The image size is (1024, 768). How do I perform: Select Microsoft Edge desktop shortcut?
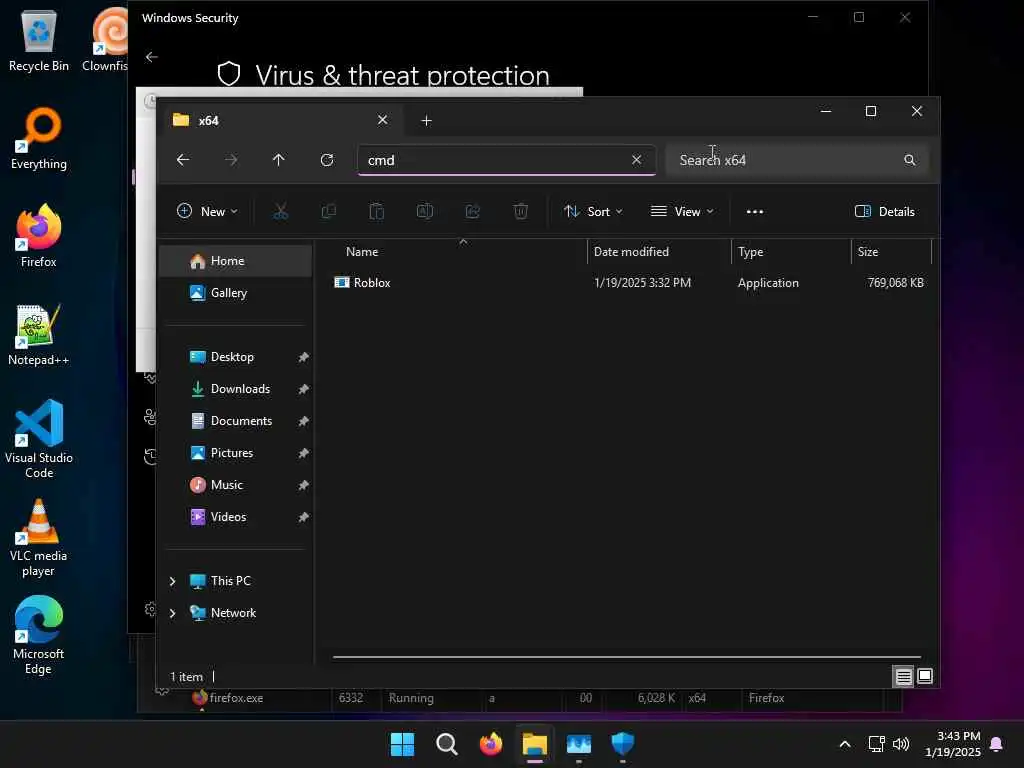[39, 635]
